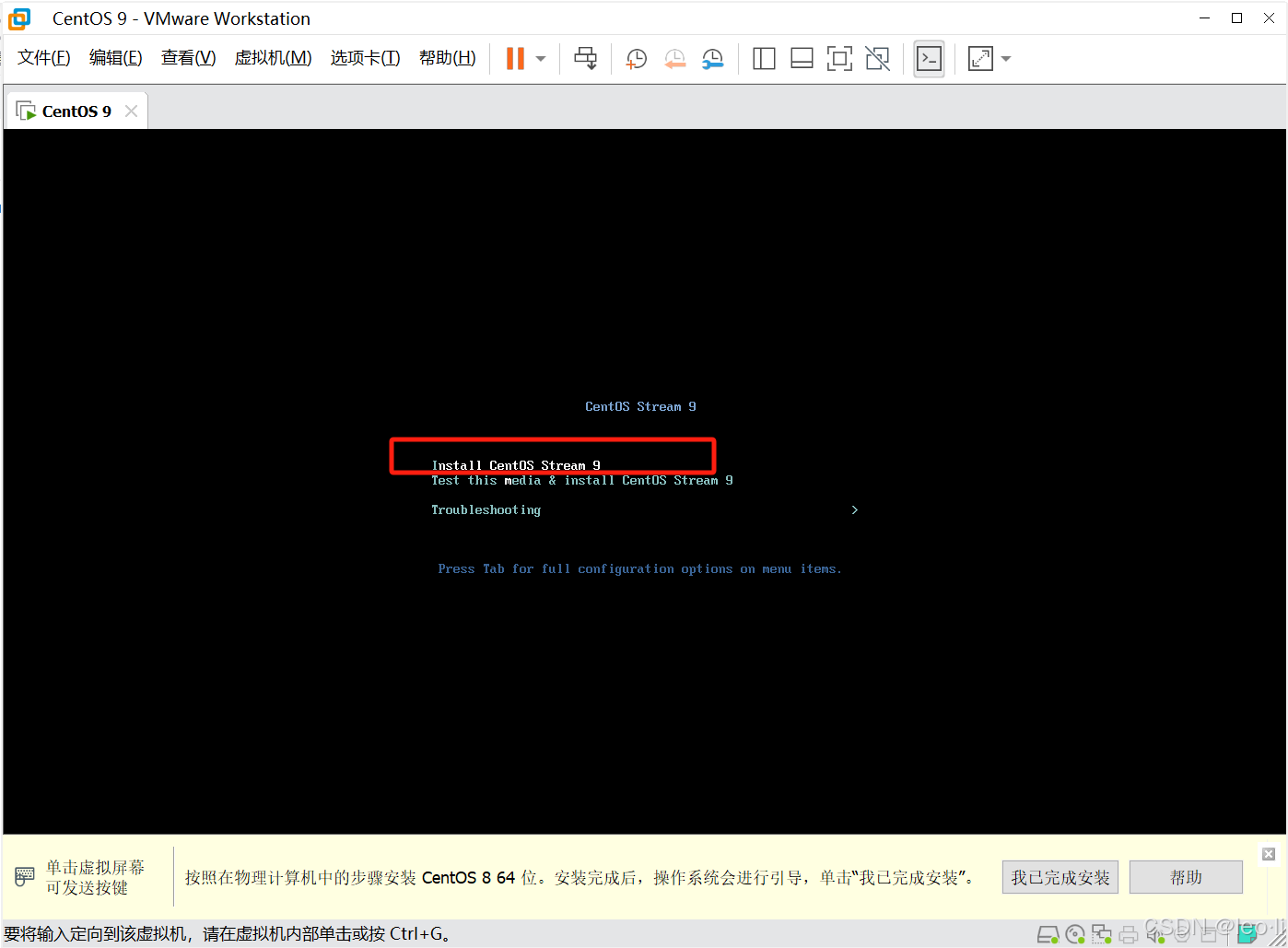Click the green message log note icon
This screenshot has width=1288, height=948.
pyautogui.click(x=1248, y=934)
